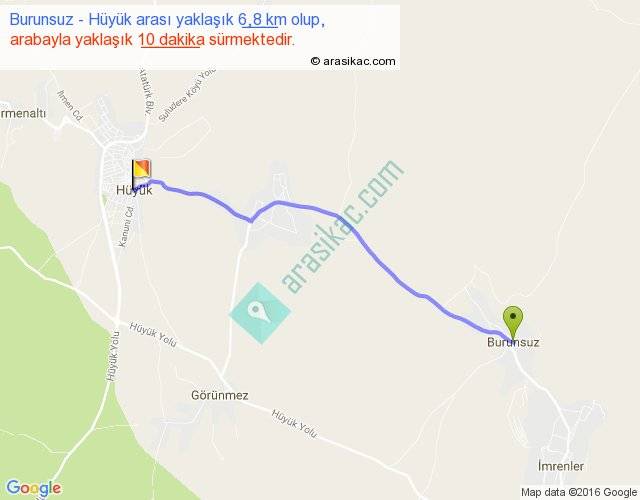
Task: Select the Görünmez place label
Action: 220,395
